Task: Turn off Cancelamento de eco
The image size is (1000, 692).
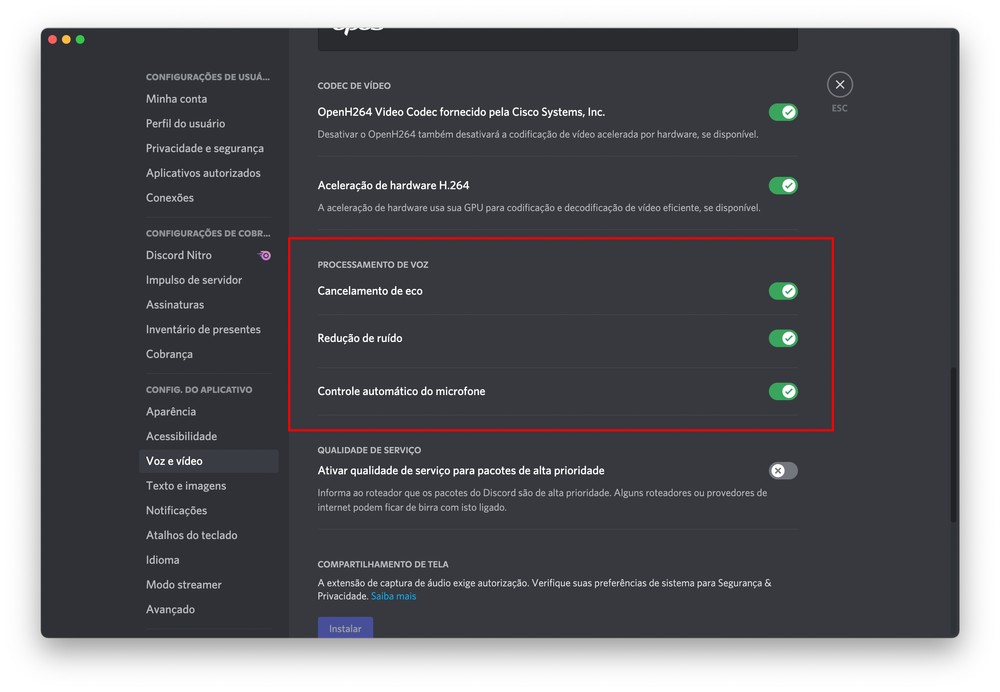Action: tap(783, 291)
